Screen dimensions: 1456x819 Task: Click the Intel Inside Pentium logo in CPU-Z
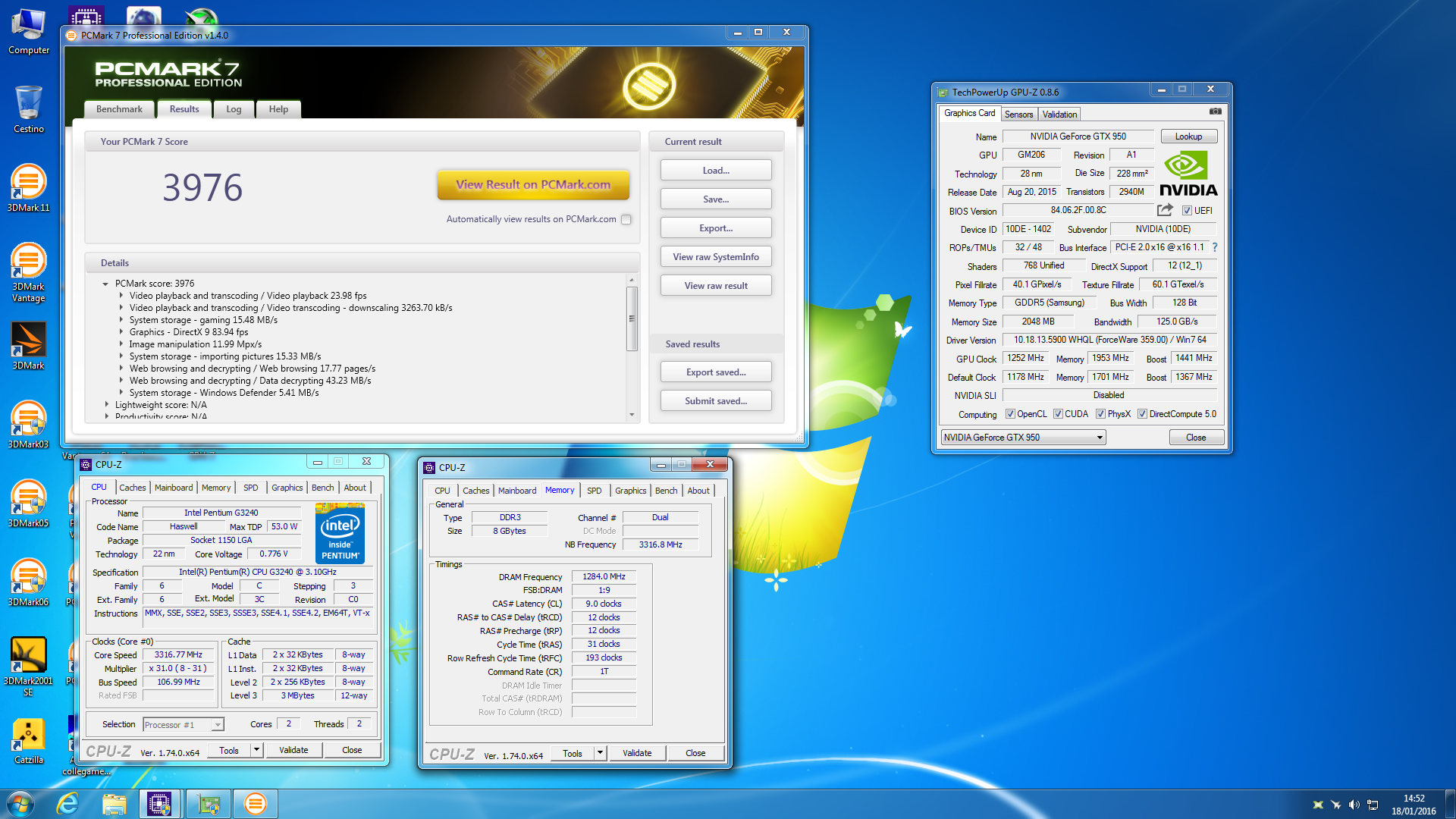coord(340,533)
